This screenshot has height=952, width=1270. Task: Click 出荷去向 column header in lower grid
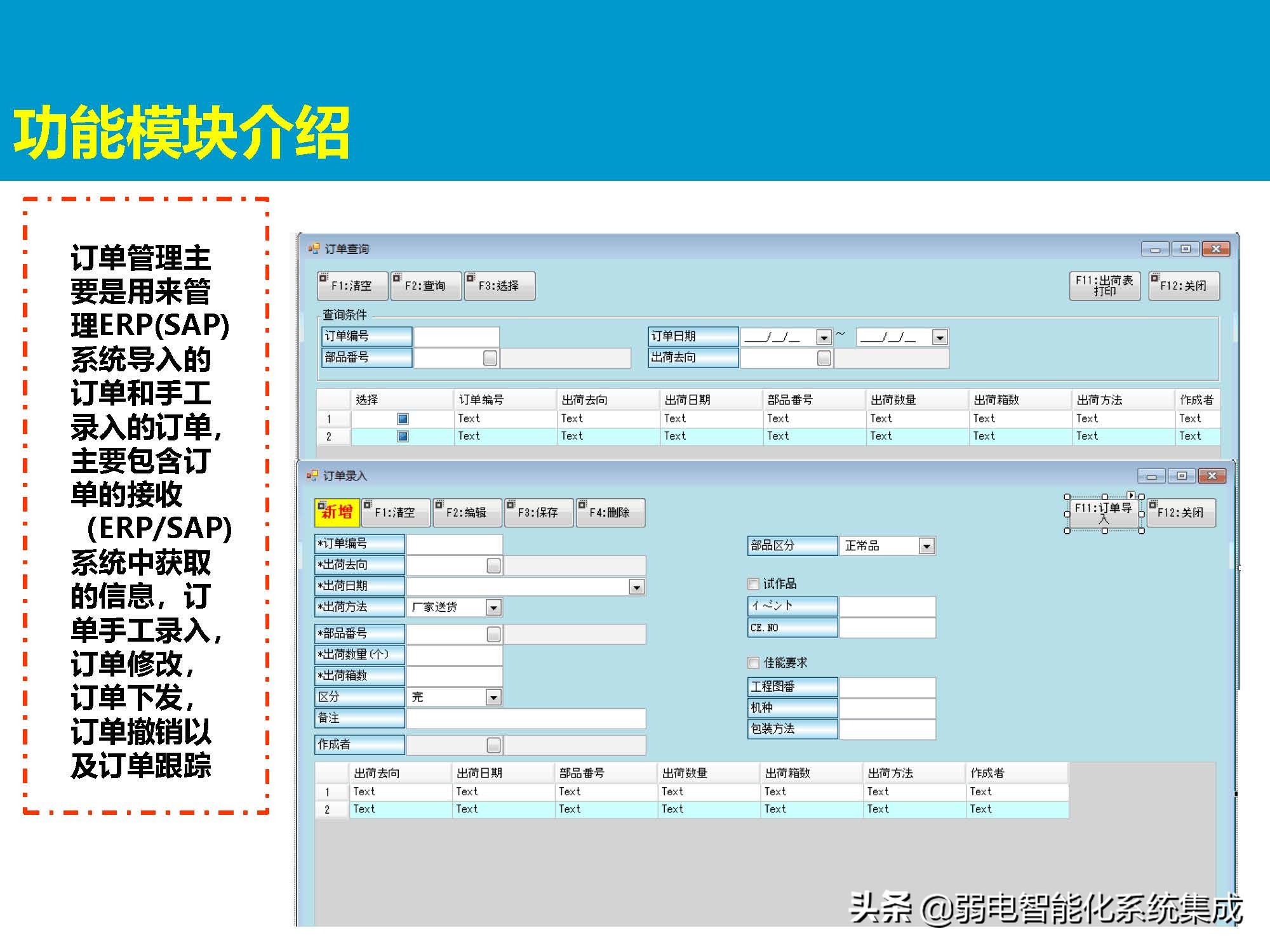pyautogui.click(x=401, y=773)
